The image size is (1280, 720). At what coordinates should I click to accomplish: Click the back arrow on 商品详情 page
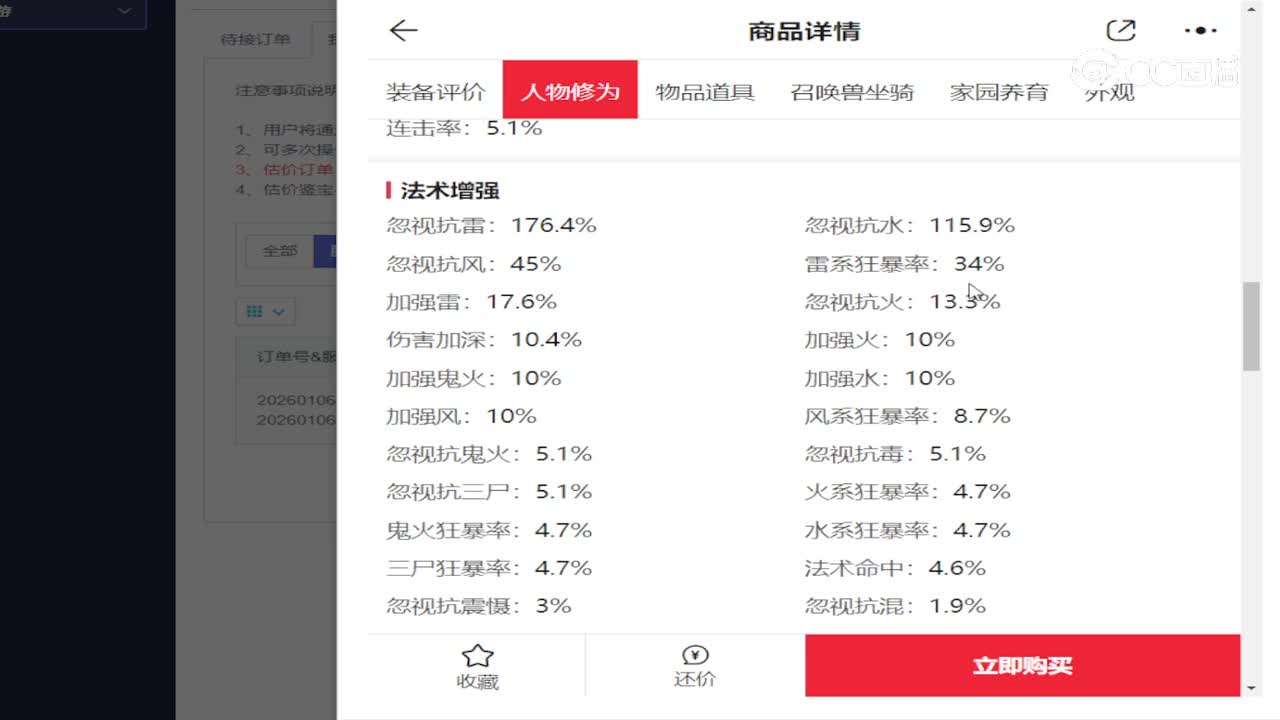tap(402, 31)
